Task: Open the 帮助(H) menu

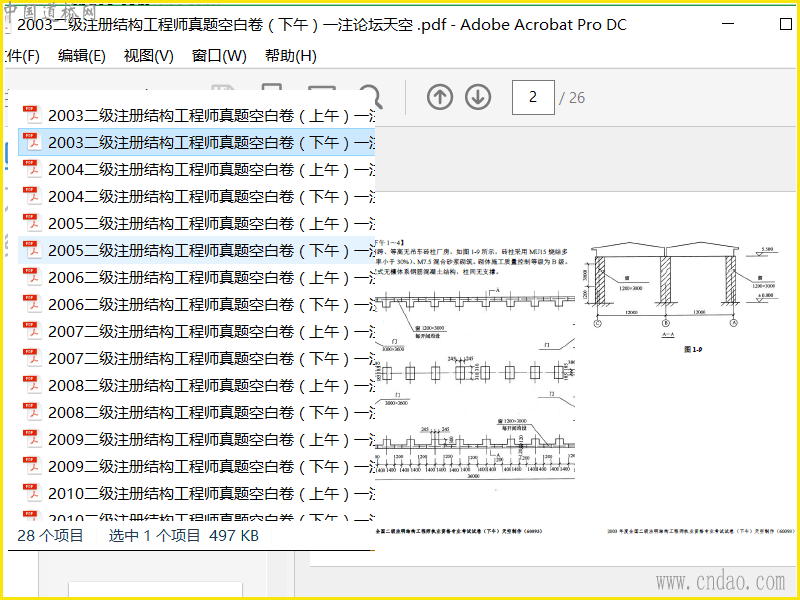Action: click(x=291, y=56)
